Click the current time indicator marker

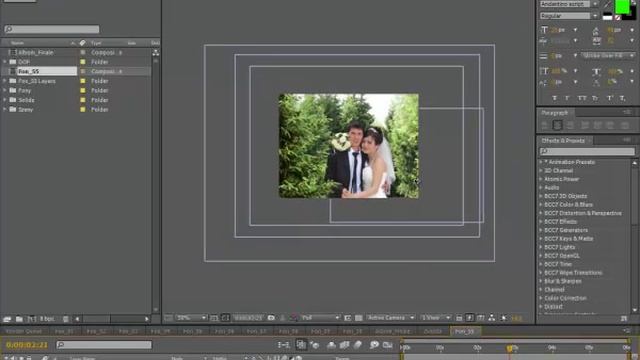(509, 349)
